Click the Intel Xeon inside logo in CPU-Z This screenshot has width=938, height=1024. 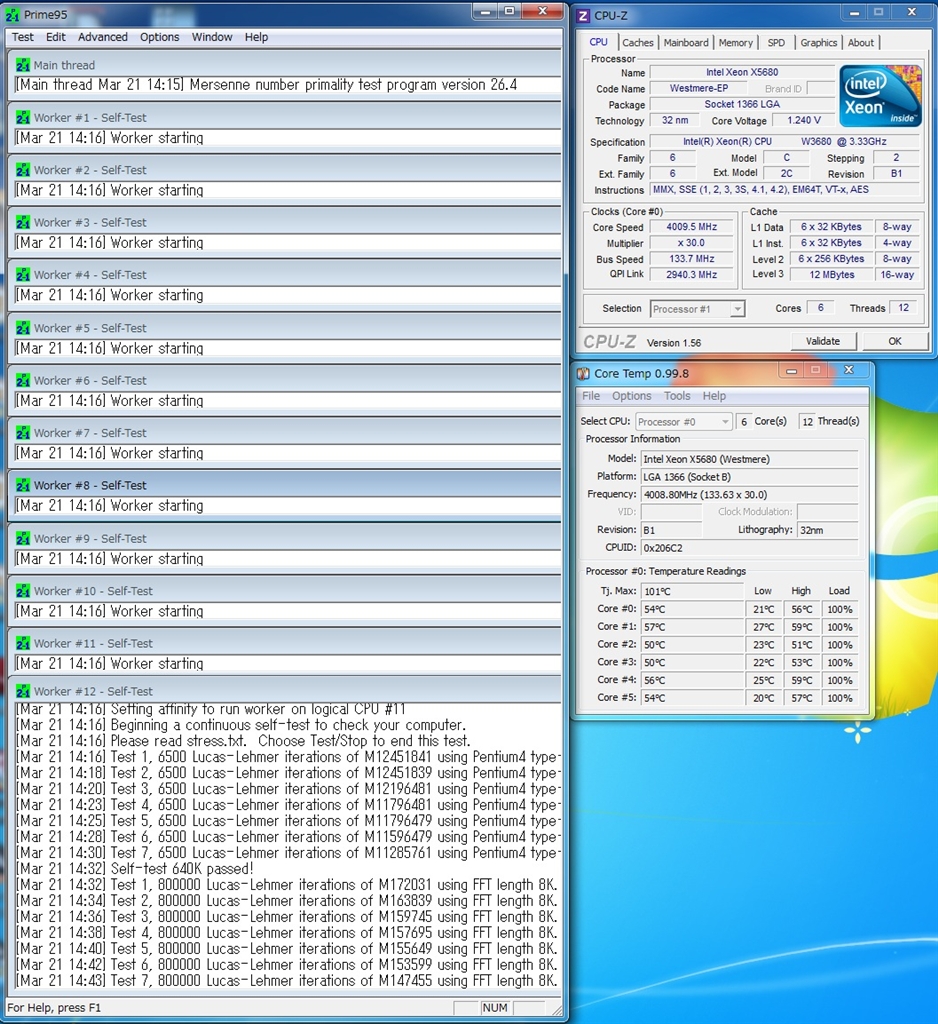click(x=881, y=95)
